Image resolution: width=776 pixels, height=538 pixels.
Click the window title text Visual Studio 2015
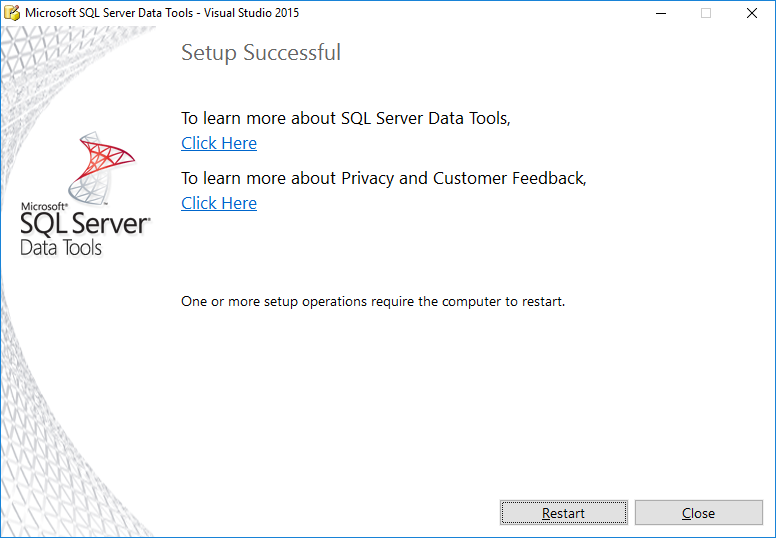pyautogui.click(x=251, y=13)
